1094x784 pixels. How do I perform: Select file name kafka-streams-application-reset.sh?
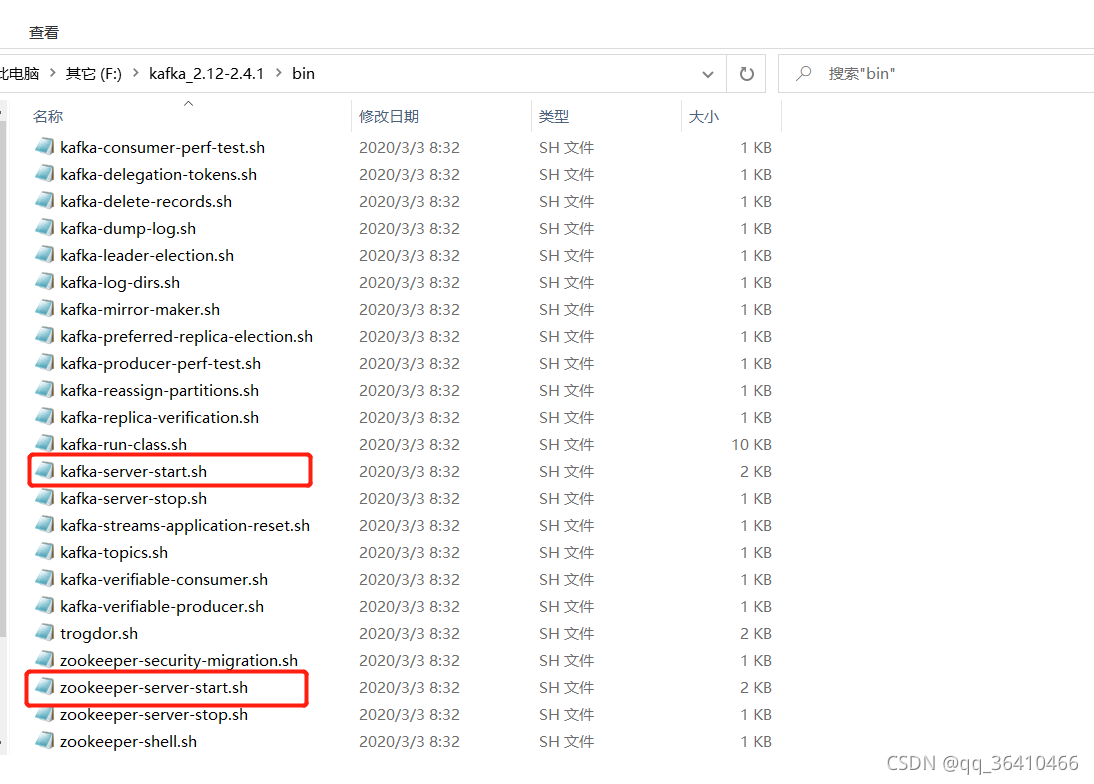pos(185,525)
